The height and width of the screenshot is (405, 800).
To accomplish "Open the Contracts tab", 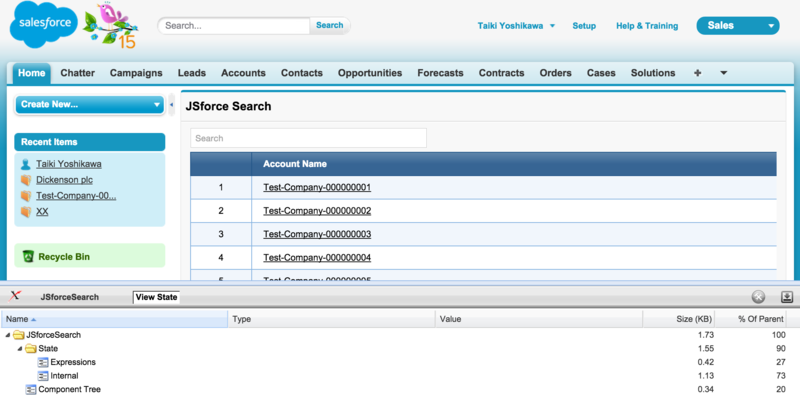I will click(x=502, y=73).
